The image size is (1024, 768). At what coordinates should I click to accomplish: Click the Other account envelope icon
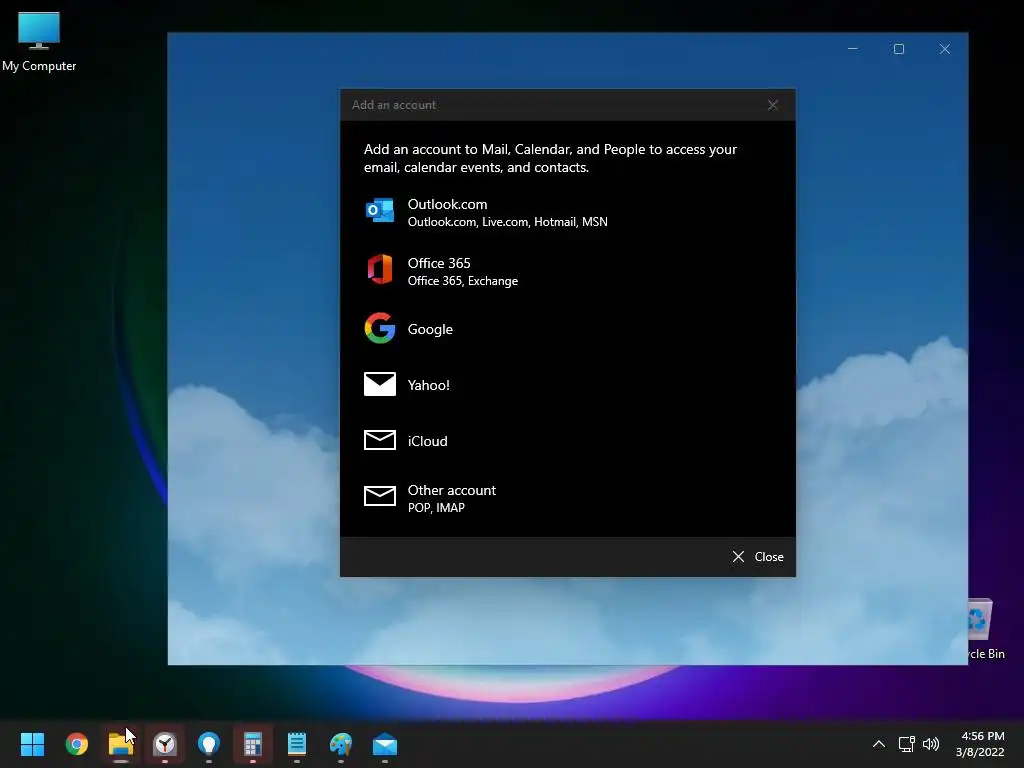tap(379, 496)
